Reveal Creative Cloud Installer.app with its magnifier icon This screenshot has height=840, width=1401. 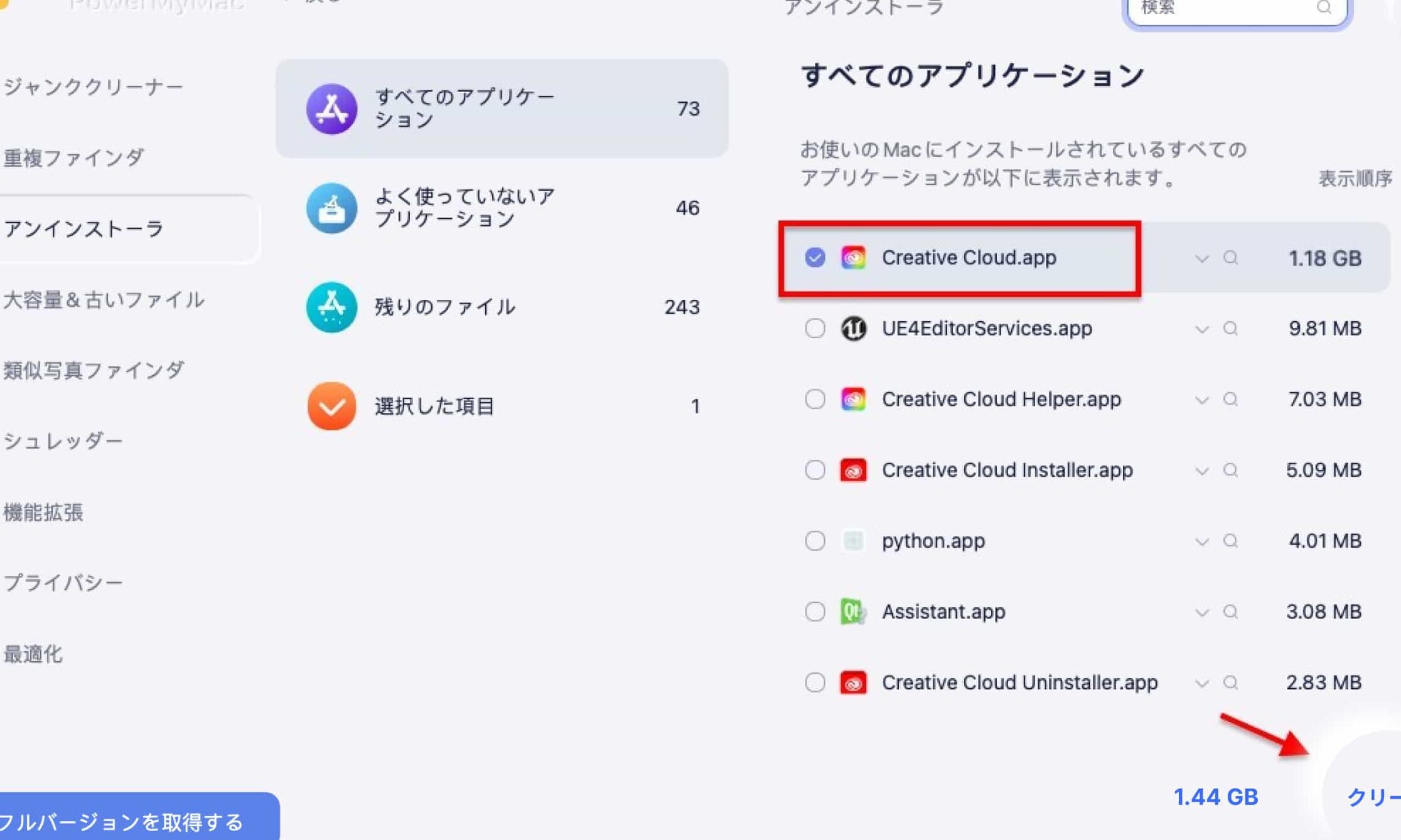point(1230,471)
